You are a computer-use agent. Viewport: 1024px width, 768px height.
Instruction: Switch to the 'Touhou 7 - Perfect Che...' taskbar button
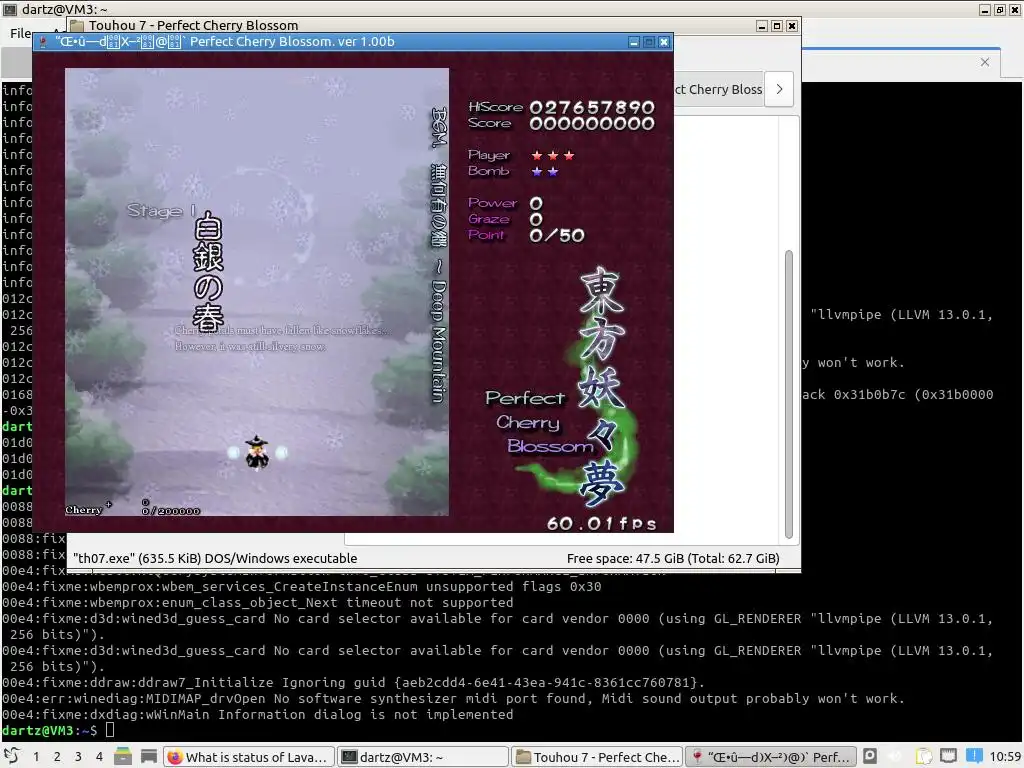597,757
